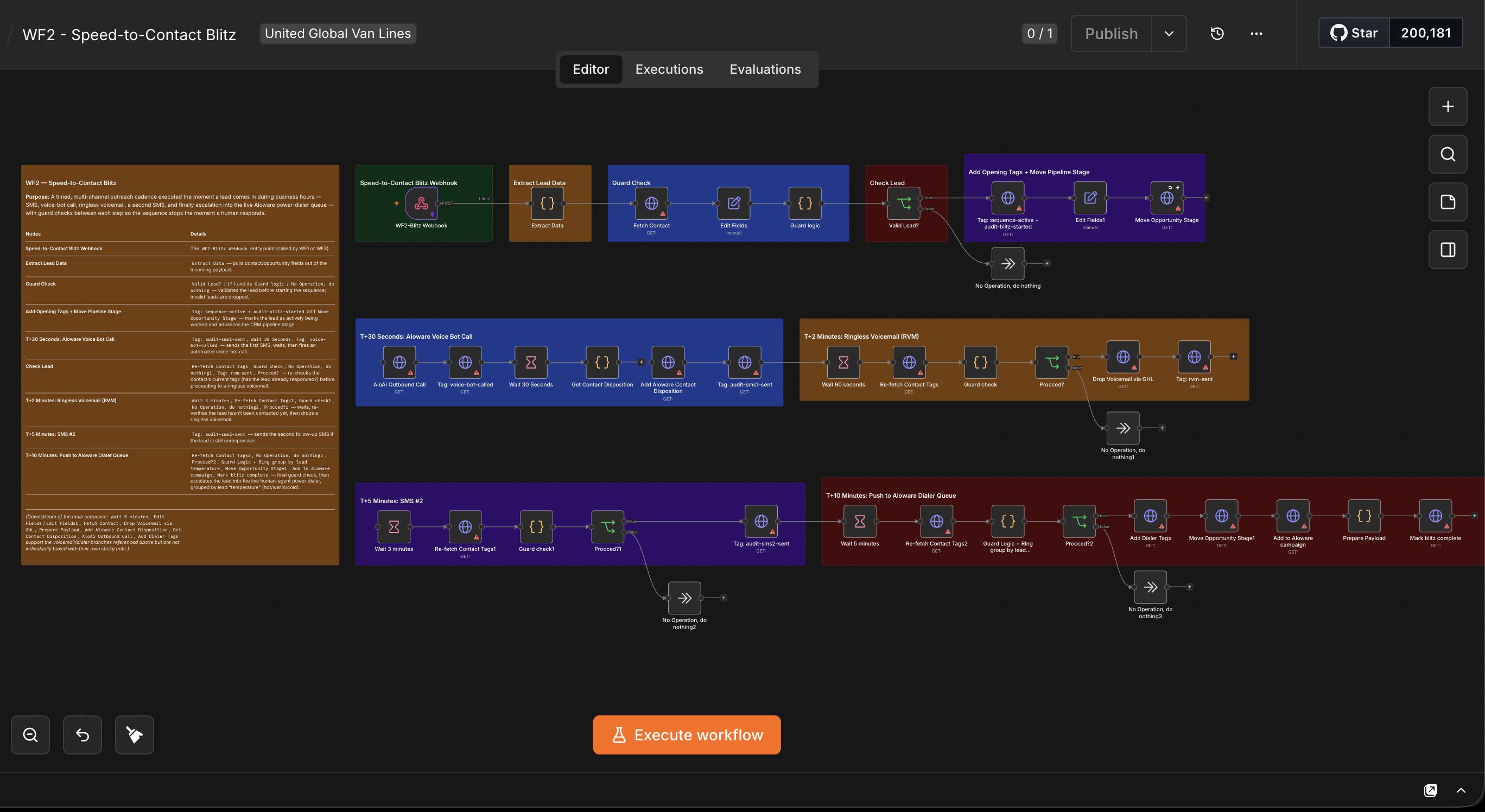Select the Tag: sequence-active + audit-blitz-started node
Viewport: 1485px width, 812px height.
coord(1008,198)
